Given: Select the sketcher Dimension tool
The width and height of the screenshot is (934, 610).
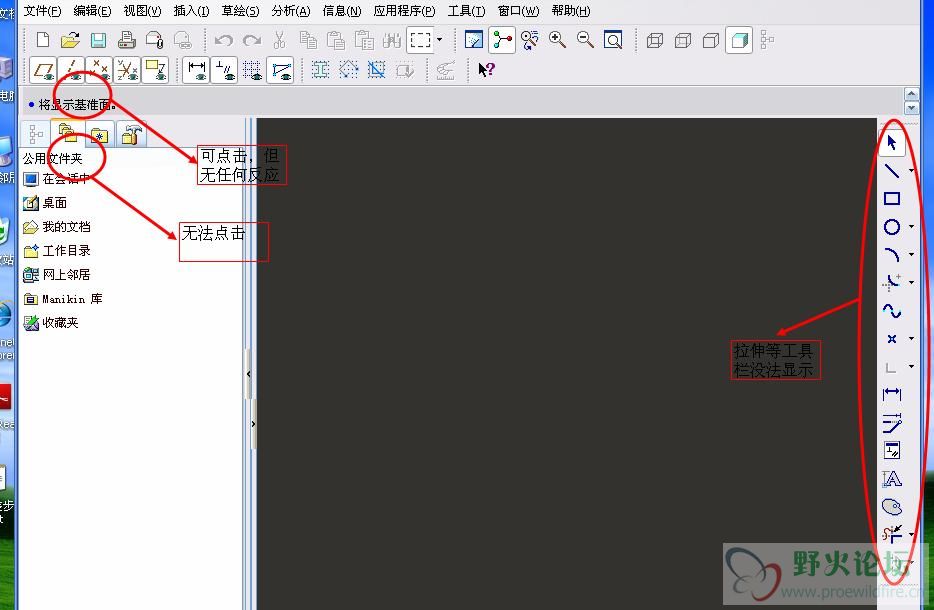Looking at the screenshot, I should 892,394.
